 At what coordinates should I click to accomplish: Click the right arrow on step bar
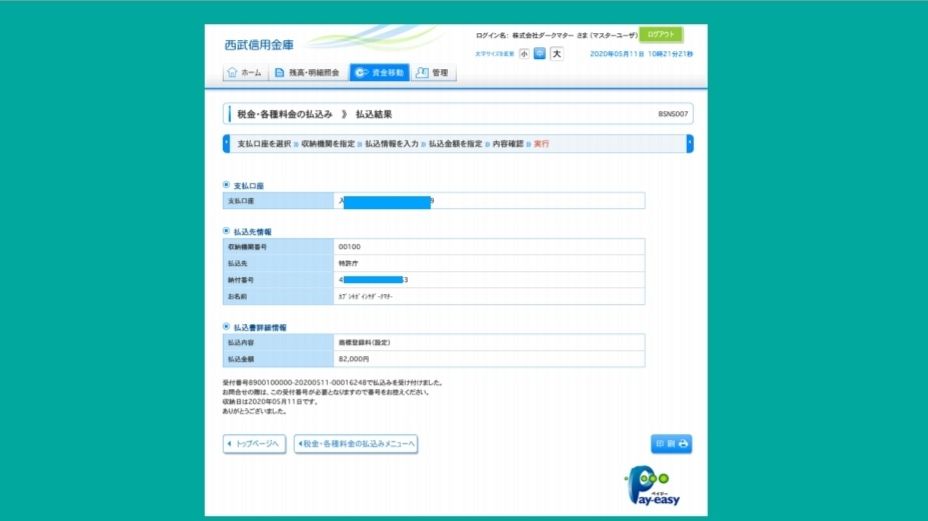(689, 144)
